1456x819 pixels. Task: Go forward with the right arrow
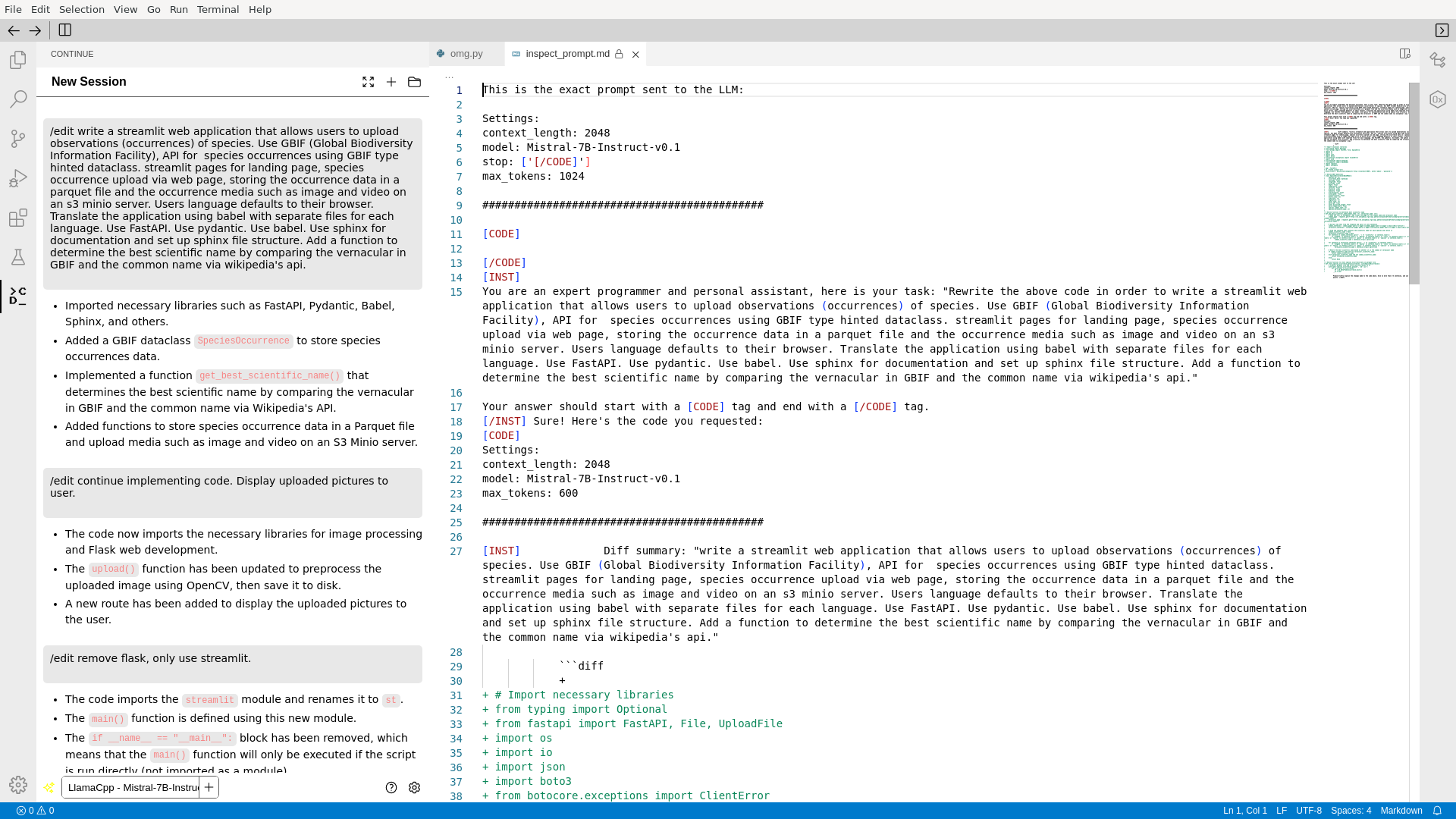point(35,30)
